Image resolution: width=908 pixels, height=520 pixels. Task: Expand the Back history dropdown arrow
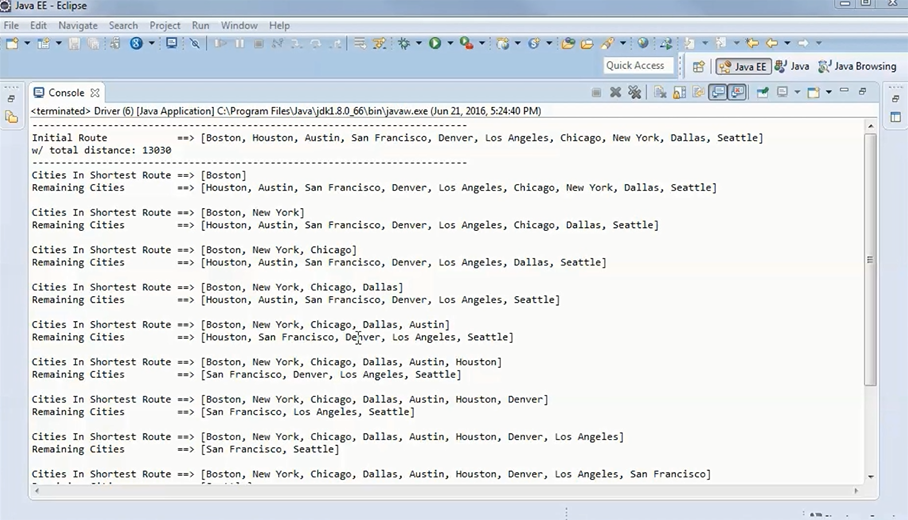click(x=787, y=43)
